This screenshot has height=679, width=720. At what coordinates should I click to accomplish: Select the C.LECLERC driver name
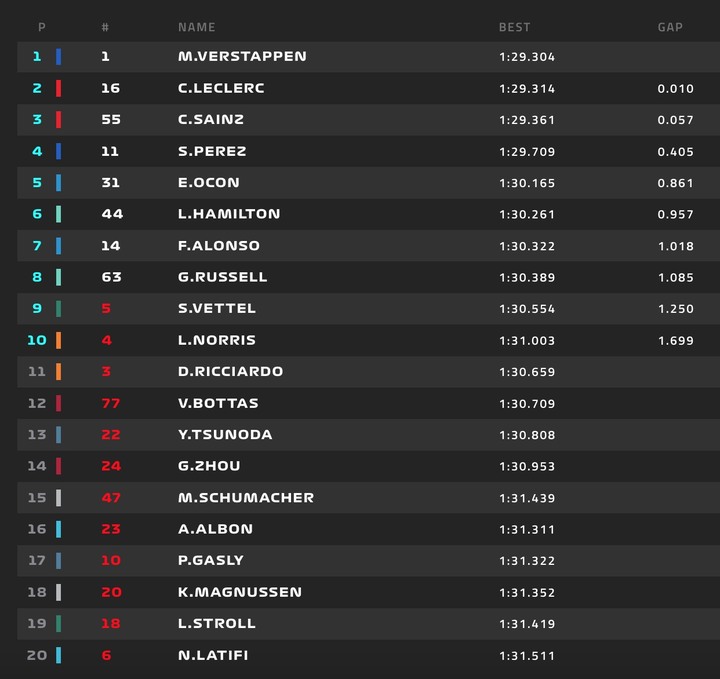(221, 88)
